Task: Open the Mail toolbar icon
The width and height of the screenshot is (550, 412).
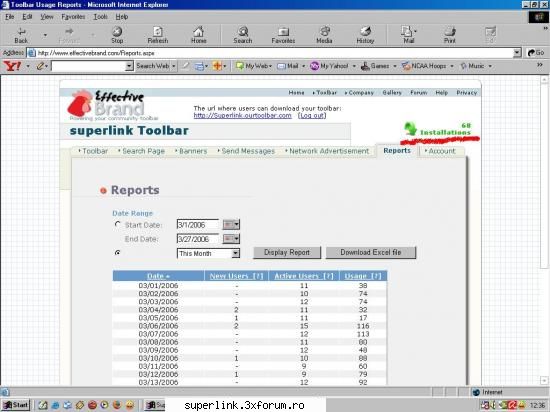Action: (x=408, y=35)
